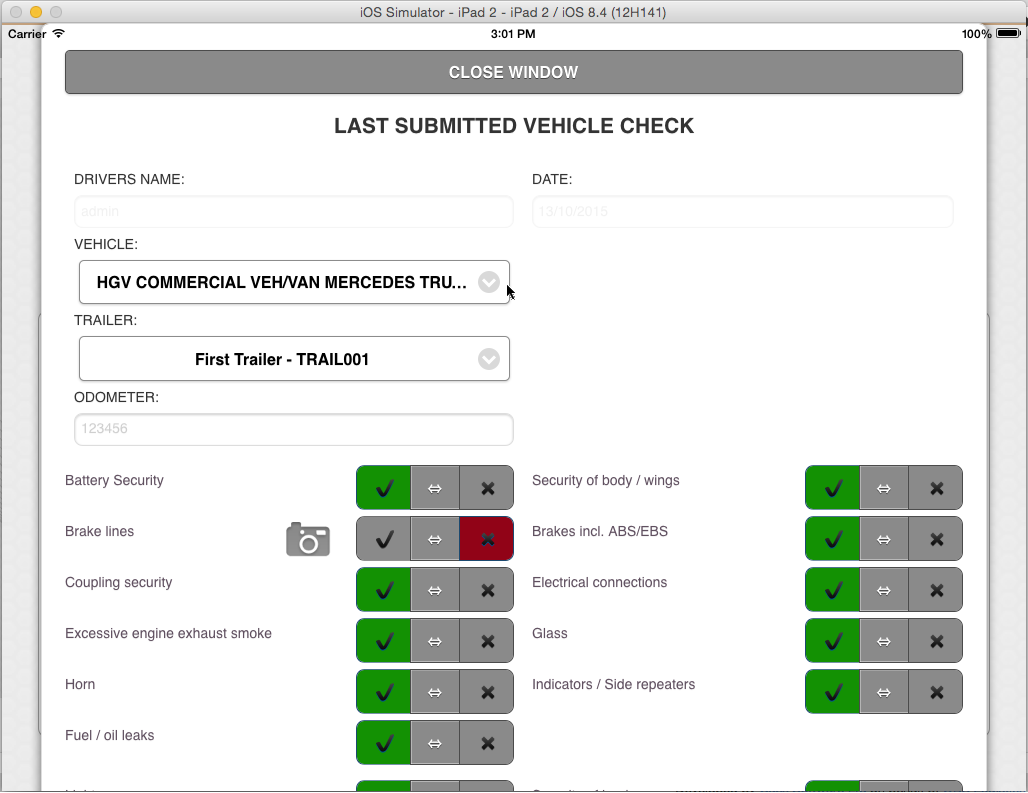Mark Brakes incl. ABS/EBS as passed
Screen dimensions: 1028x793
[x=833, y=539]
